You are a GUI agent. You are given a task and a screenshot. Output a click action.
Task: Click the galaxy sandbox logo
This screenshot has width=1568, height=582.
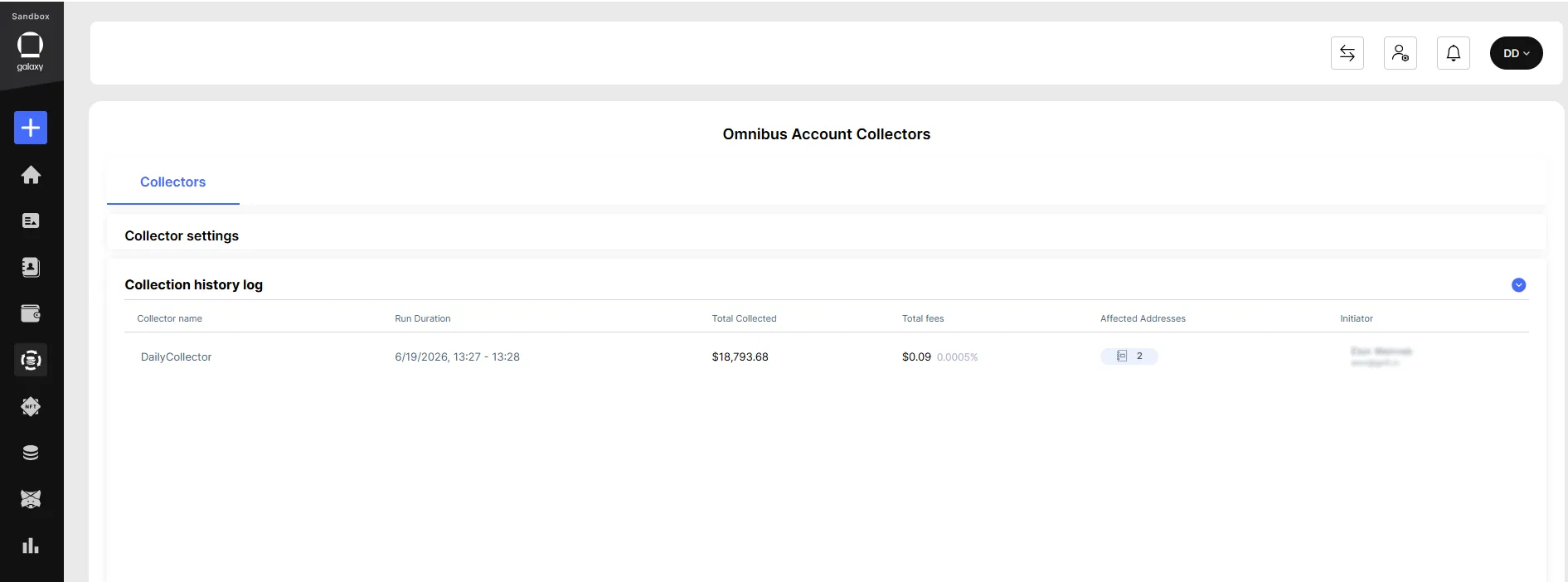31,51
